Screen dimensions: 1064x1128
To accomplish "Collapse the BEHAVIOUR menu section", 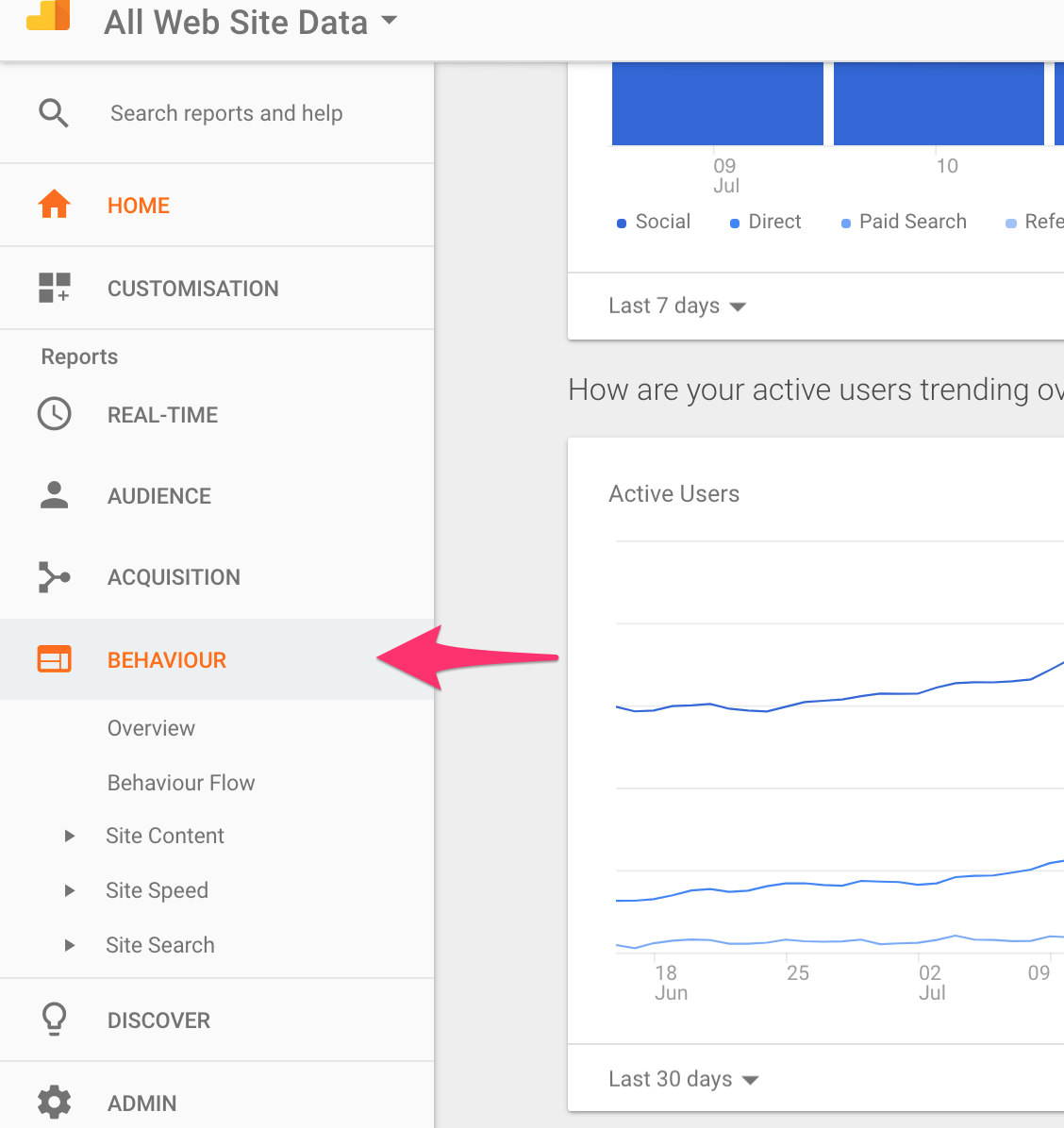I will (167, 659).
